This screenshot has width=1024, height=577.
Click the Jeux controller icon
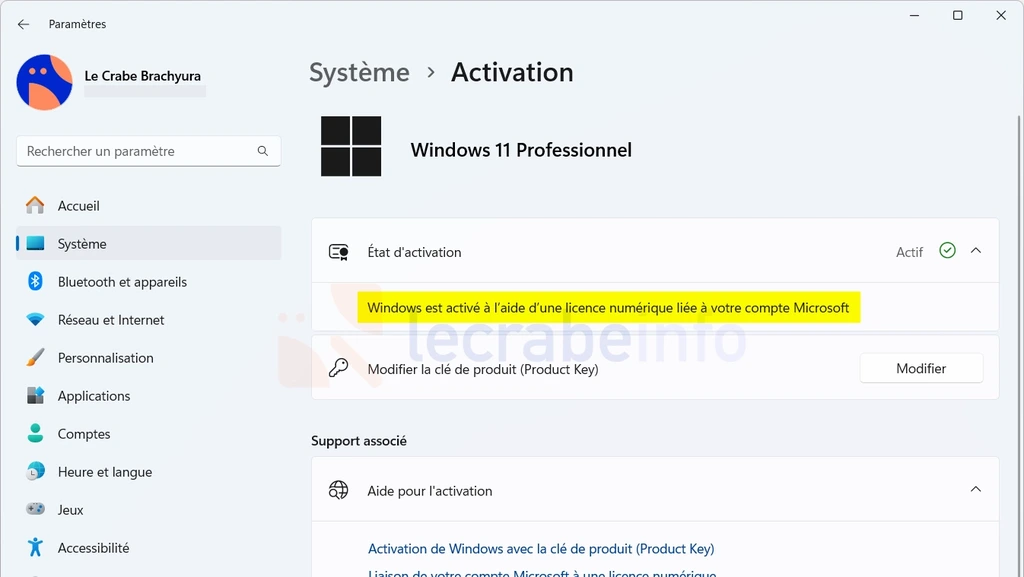(x=35, y=508)
